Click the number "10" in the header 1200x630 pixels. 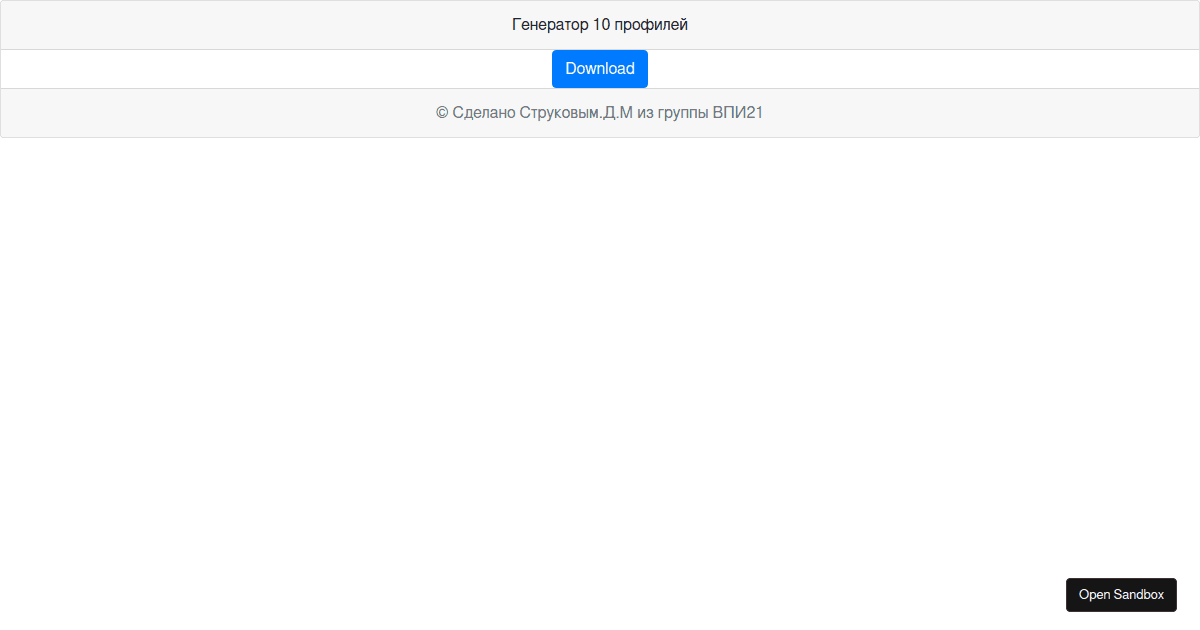tap(601, 25)
